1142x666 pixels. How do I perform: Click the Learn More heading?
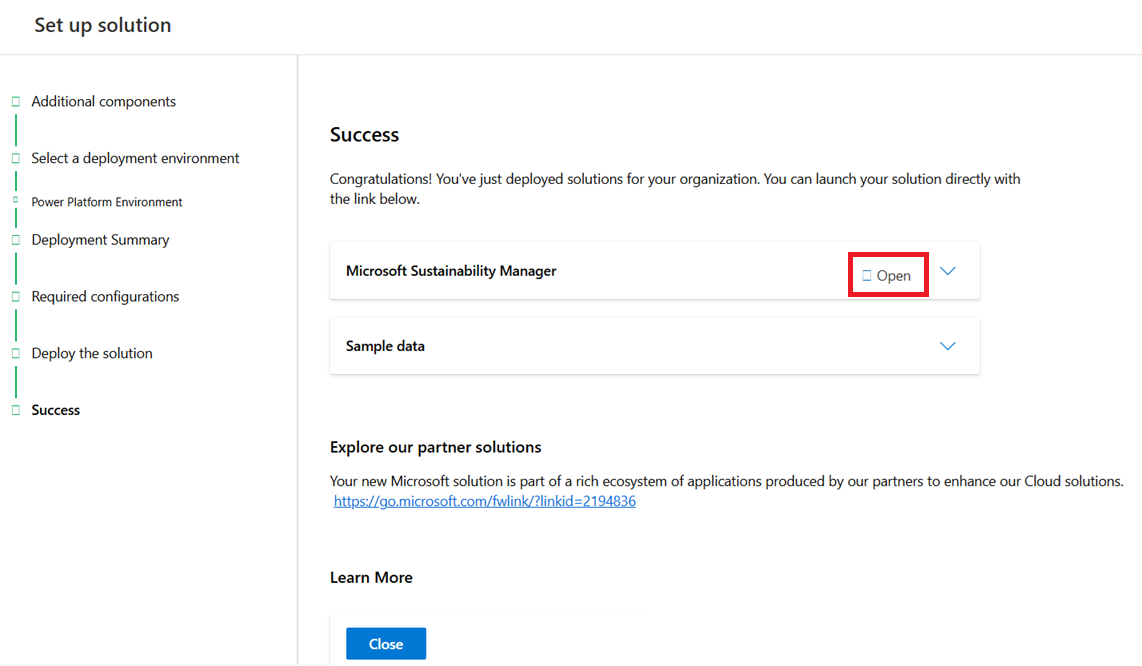(371, 578)
